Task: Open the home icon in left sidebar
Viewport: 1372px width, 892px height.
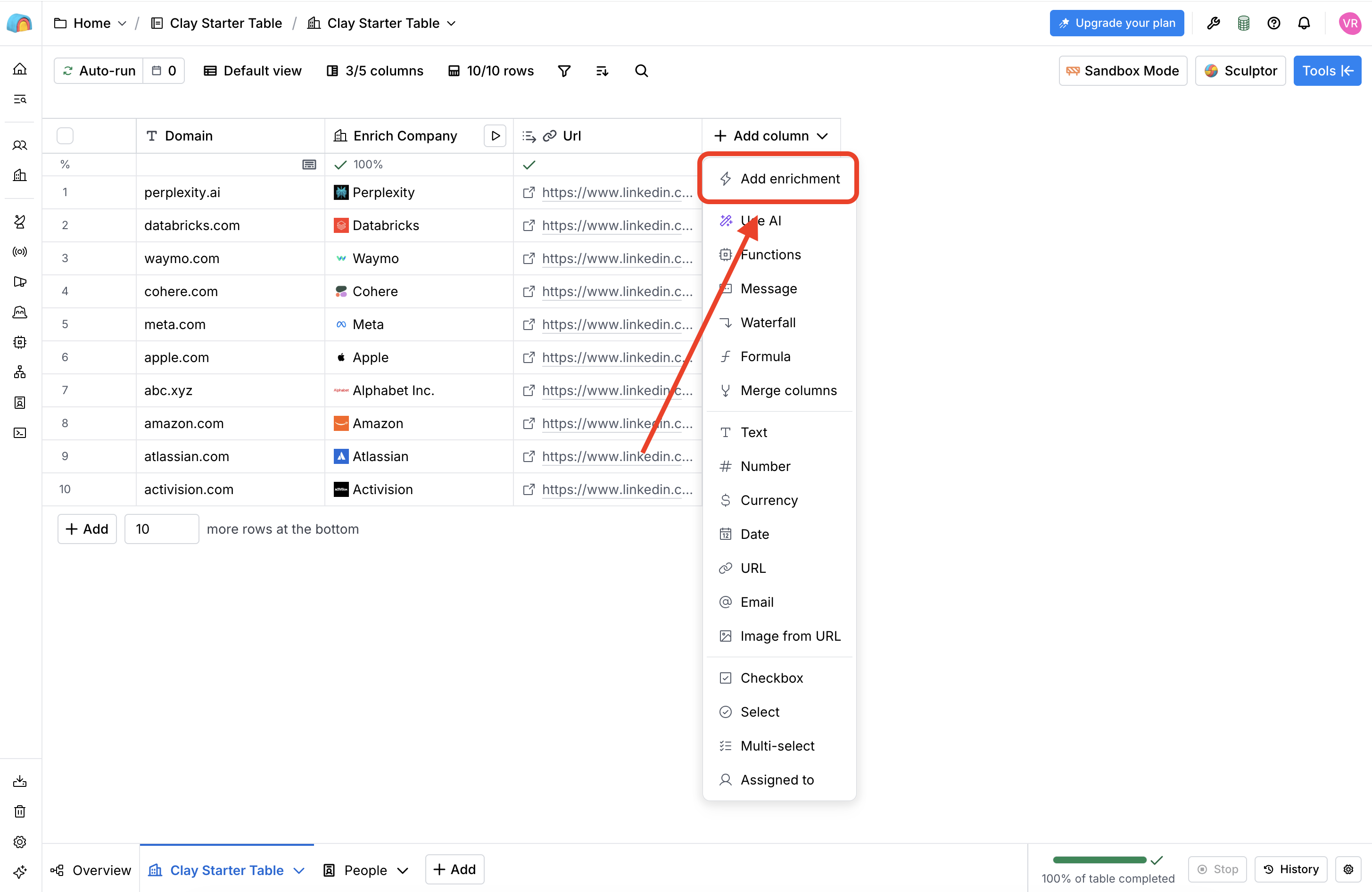Action: point(20,69)
